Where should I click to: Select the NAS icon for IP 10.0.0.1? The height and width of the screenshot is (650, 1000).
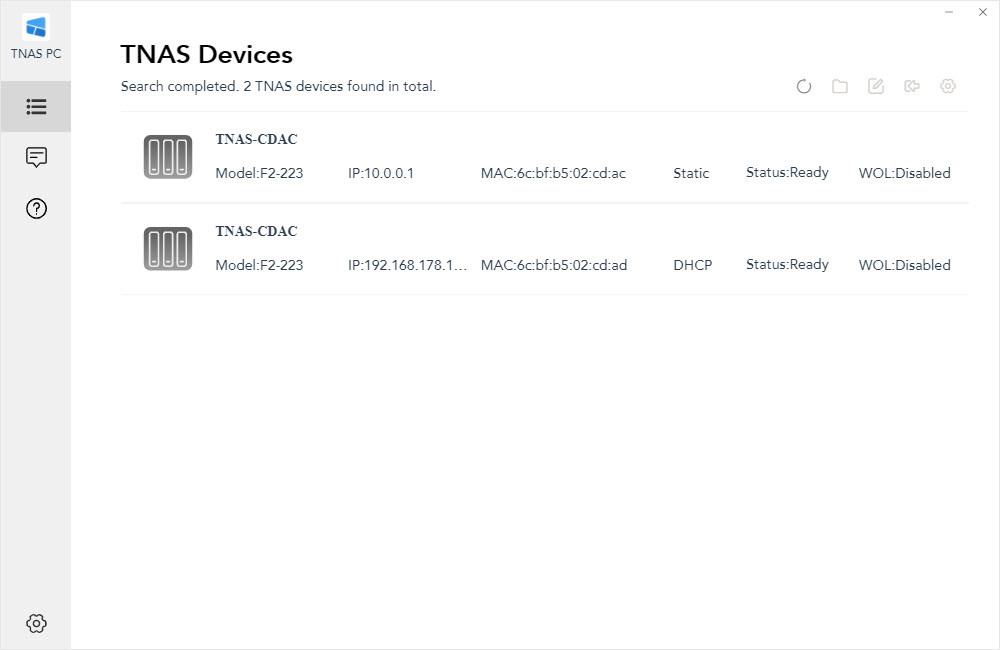click(168, 156)
